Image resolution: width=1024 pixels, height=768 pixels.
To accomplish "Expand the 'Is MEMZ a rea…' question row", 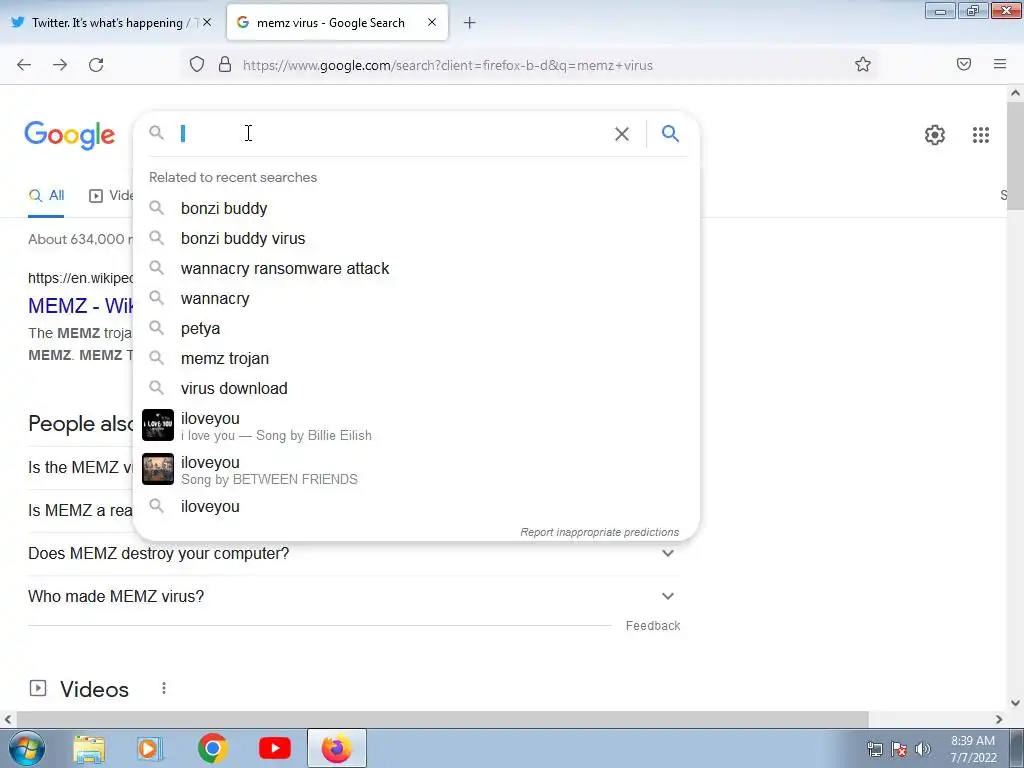I will coord(80,511).
